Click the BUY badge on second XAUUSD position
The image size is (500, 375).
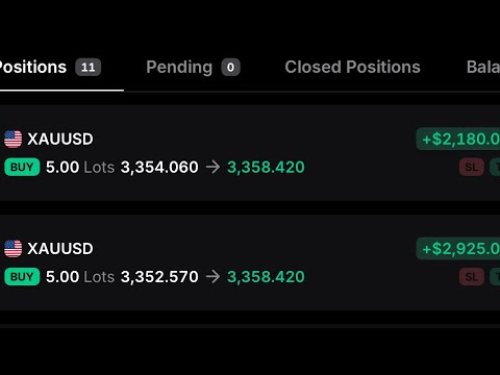tap(22, 277)
